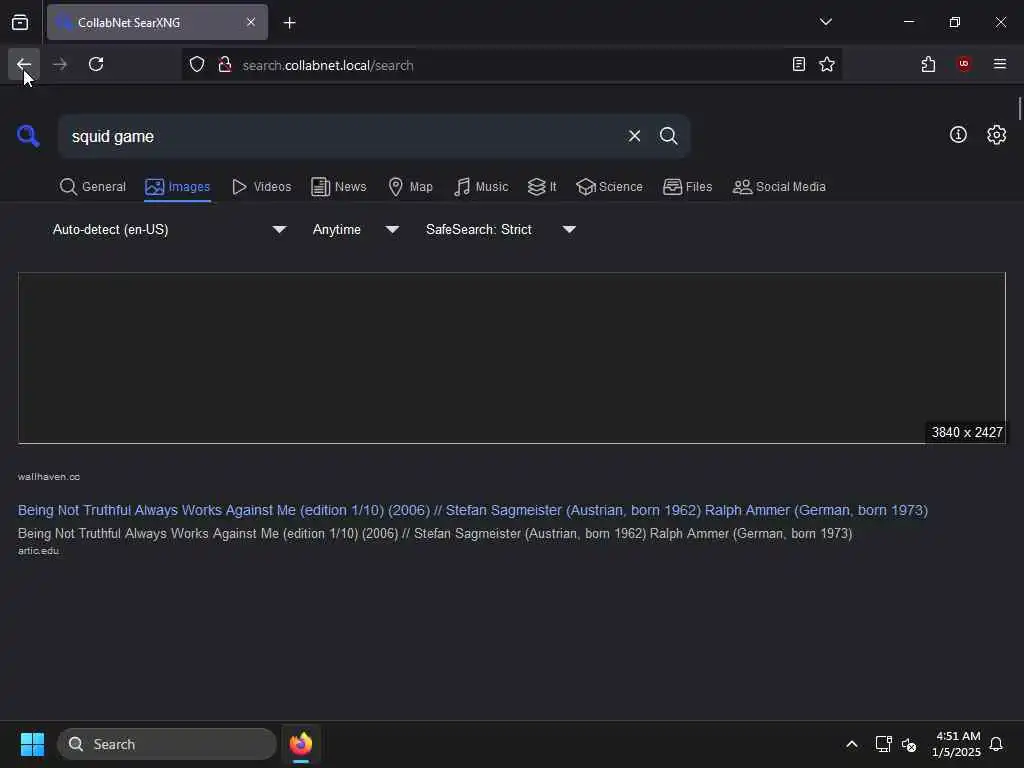Close the CollabNet SearXNG tab
Screen dimensions: 1024x768
coord(251,22)
